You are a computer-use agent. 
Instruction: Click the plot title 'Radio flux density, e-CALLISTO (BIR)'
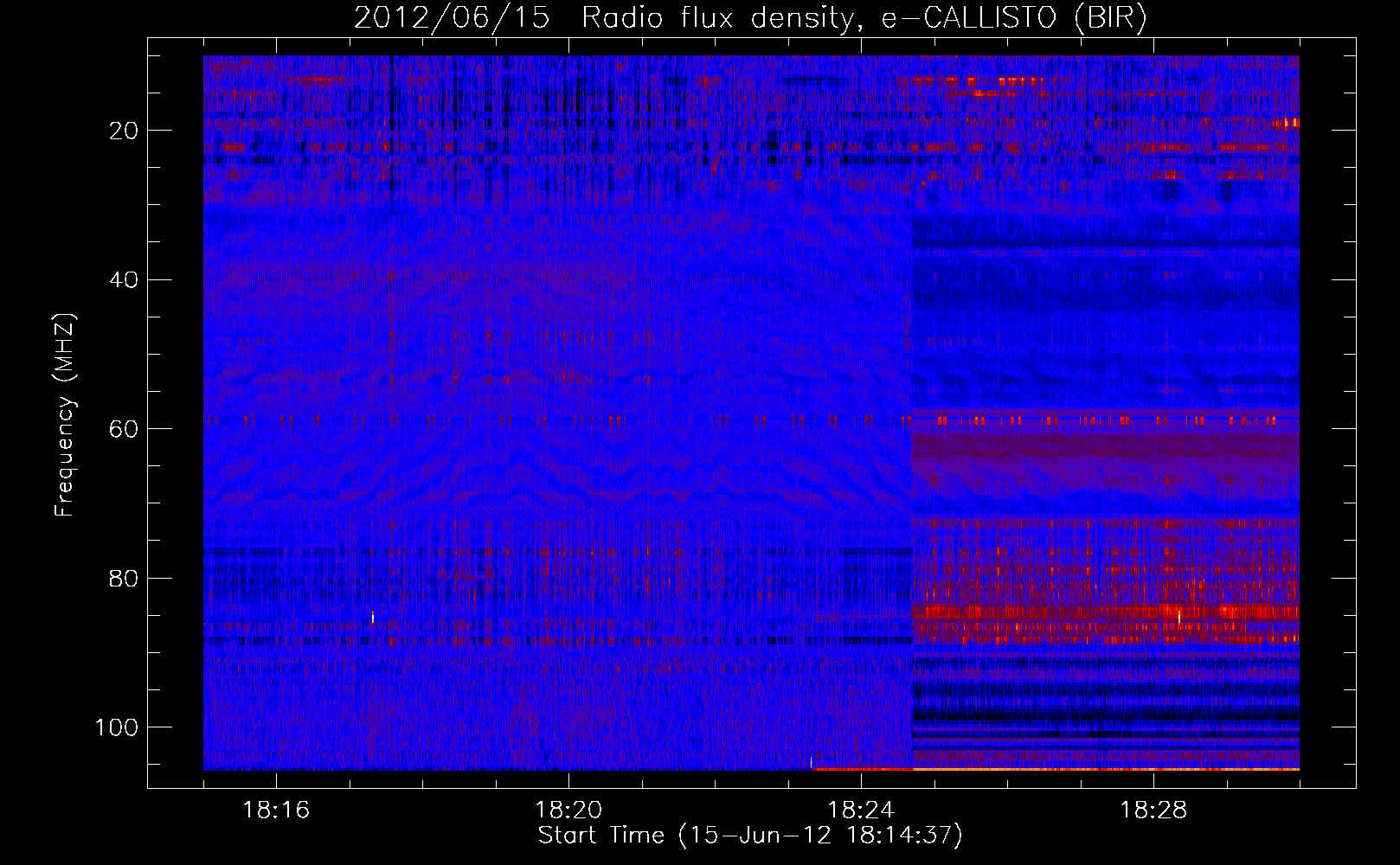864,18
